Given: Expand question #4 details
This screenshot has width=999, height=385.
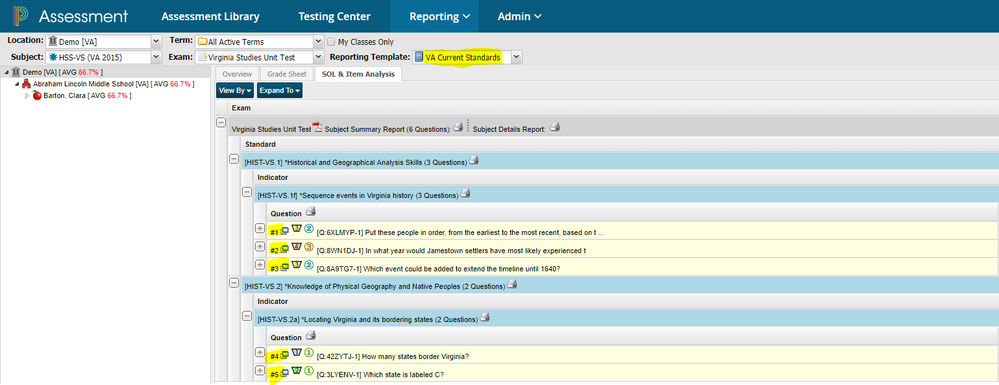Looking at the screenshot, I should [260, 352].
